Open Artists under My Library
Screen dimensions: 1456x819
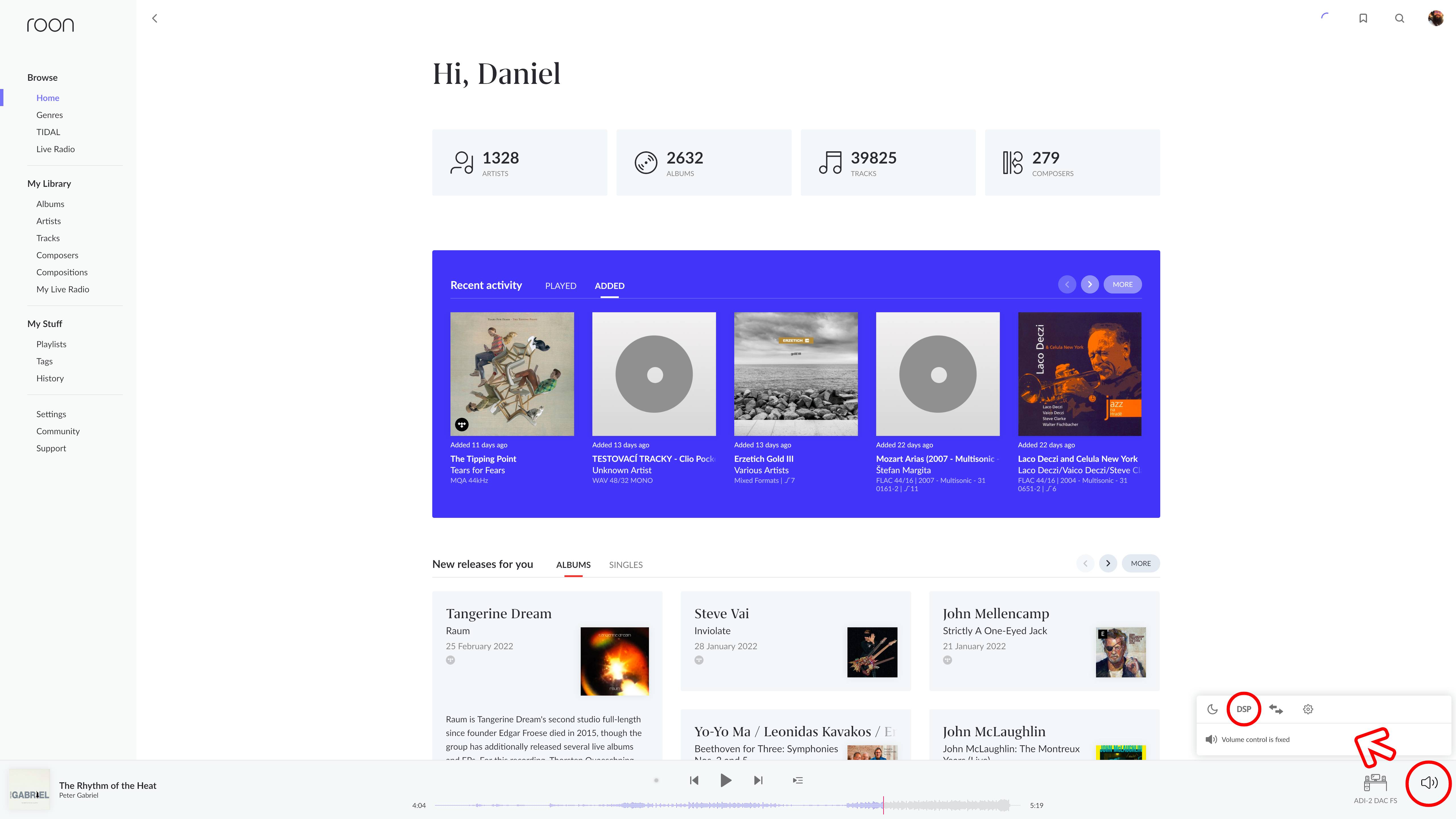pyautogui.click(x=49, y=221)
